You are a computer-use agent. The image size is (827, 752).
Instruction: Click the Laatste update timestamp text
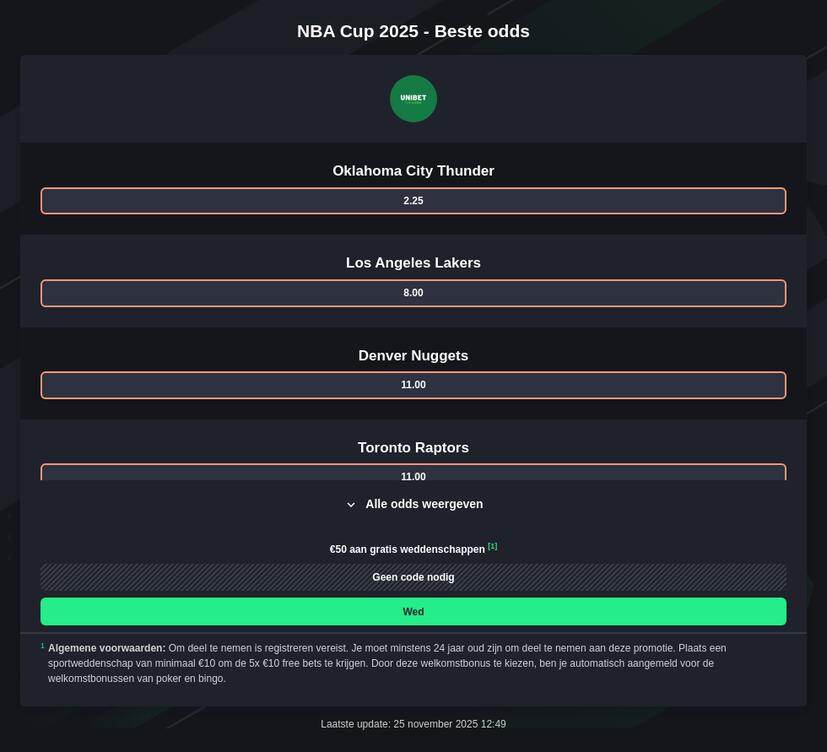tap(413, 723)
